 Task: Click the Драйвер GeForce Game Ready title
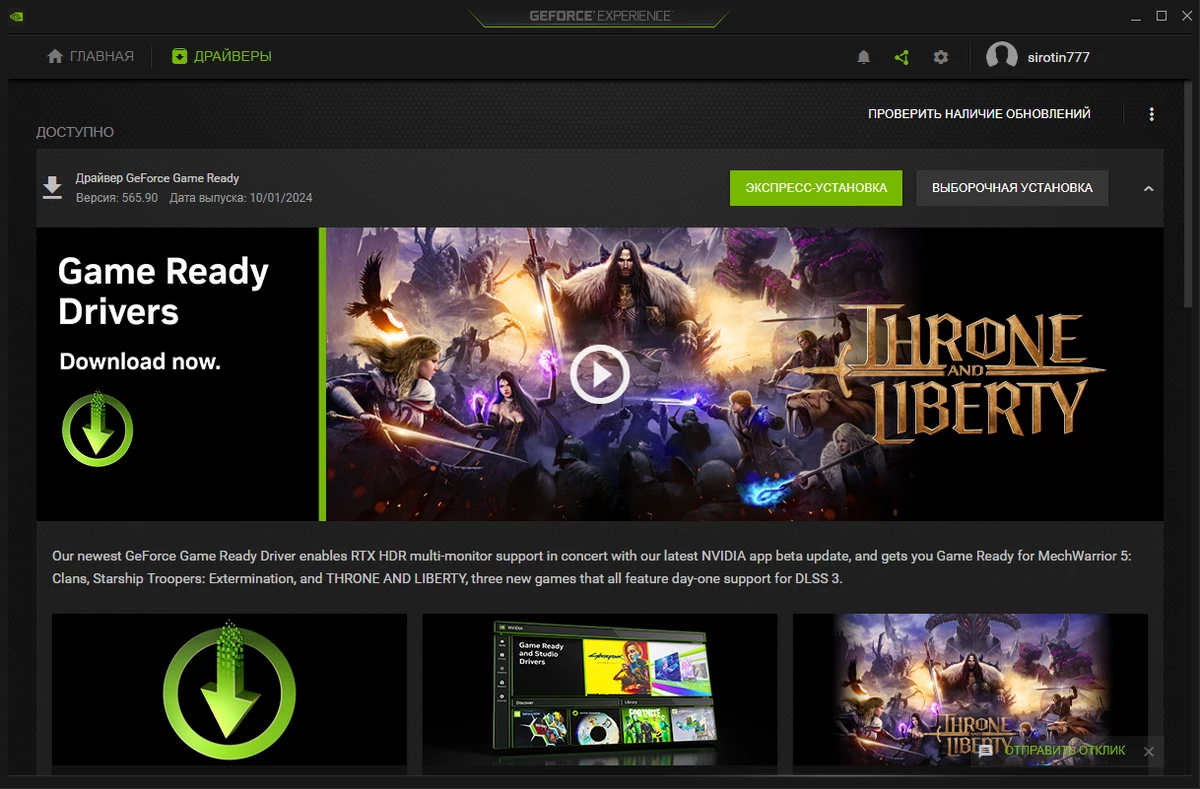pos(158,178)
